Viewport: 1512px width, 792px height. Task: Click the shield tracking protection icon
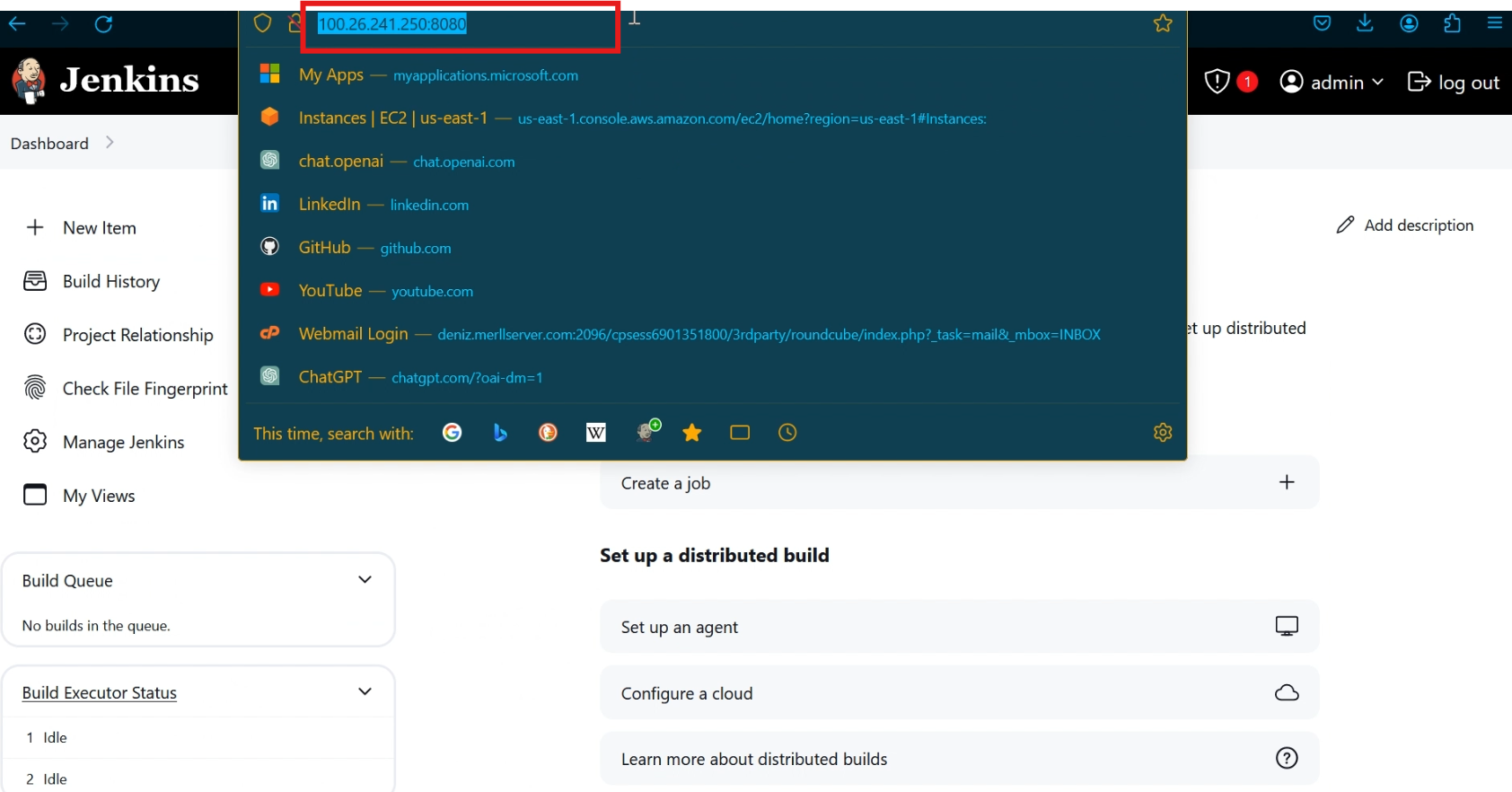[x=262, y=23]
